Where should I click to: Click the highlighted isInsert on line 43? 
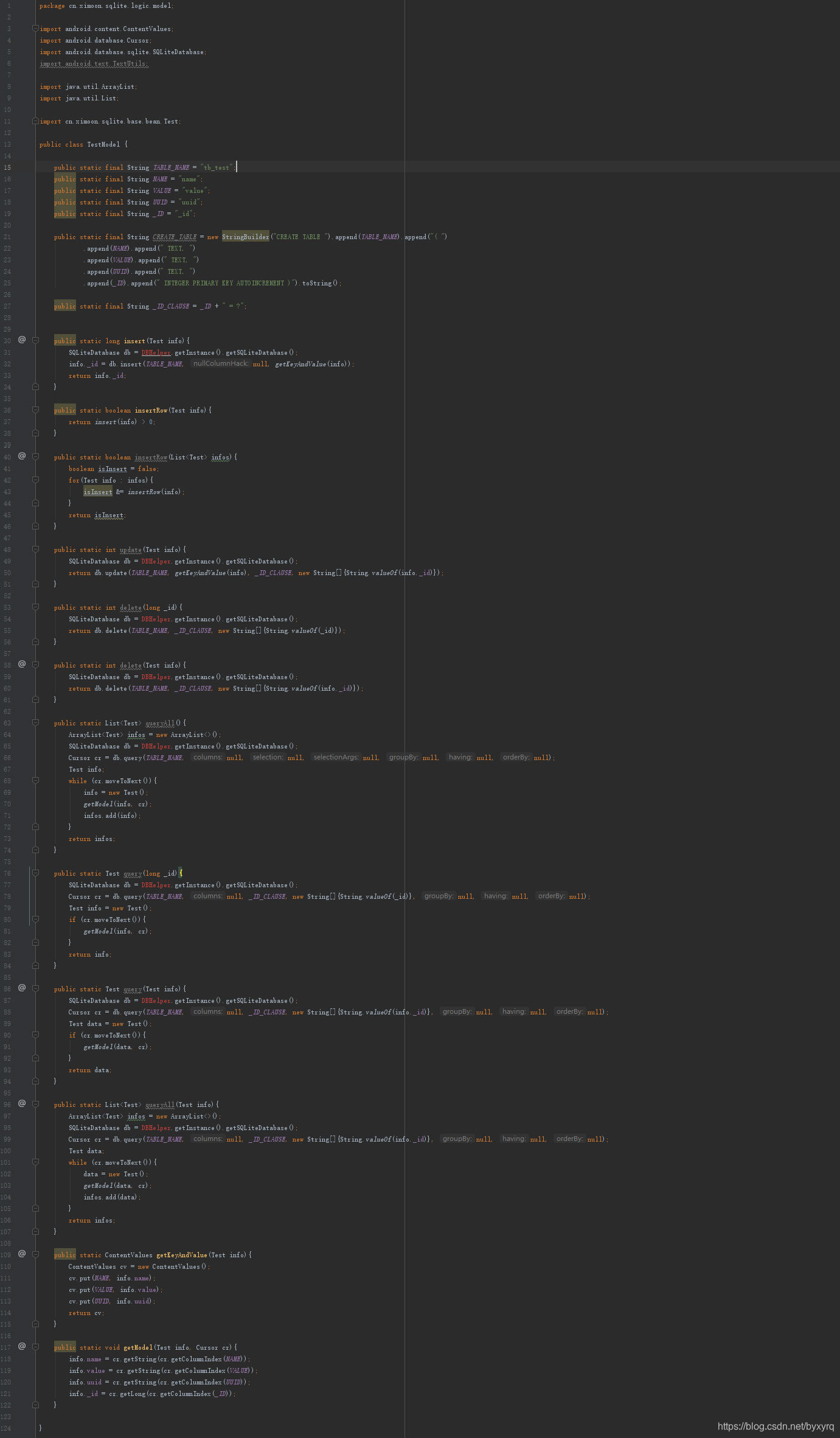[98, 492]
